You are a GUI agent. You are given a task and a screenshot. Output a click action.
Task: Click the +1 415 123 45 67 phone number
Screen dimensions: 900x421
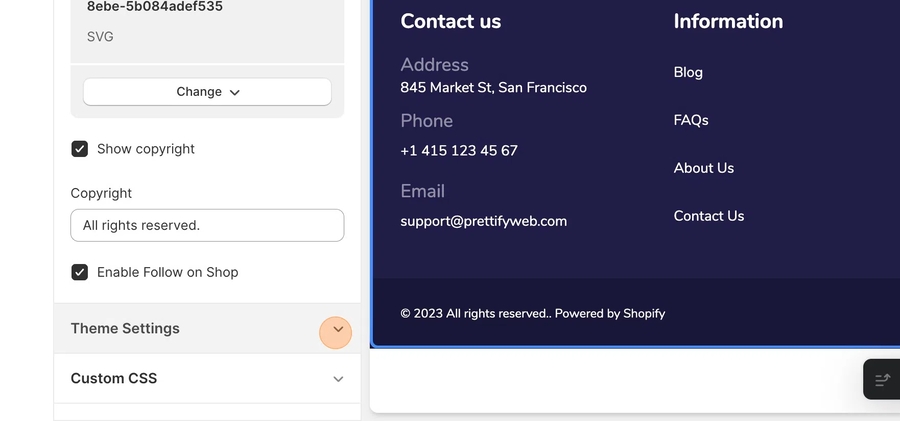459,151
